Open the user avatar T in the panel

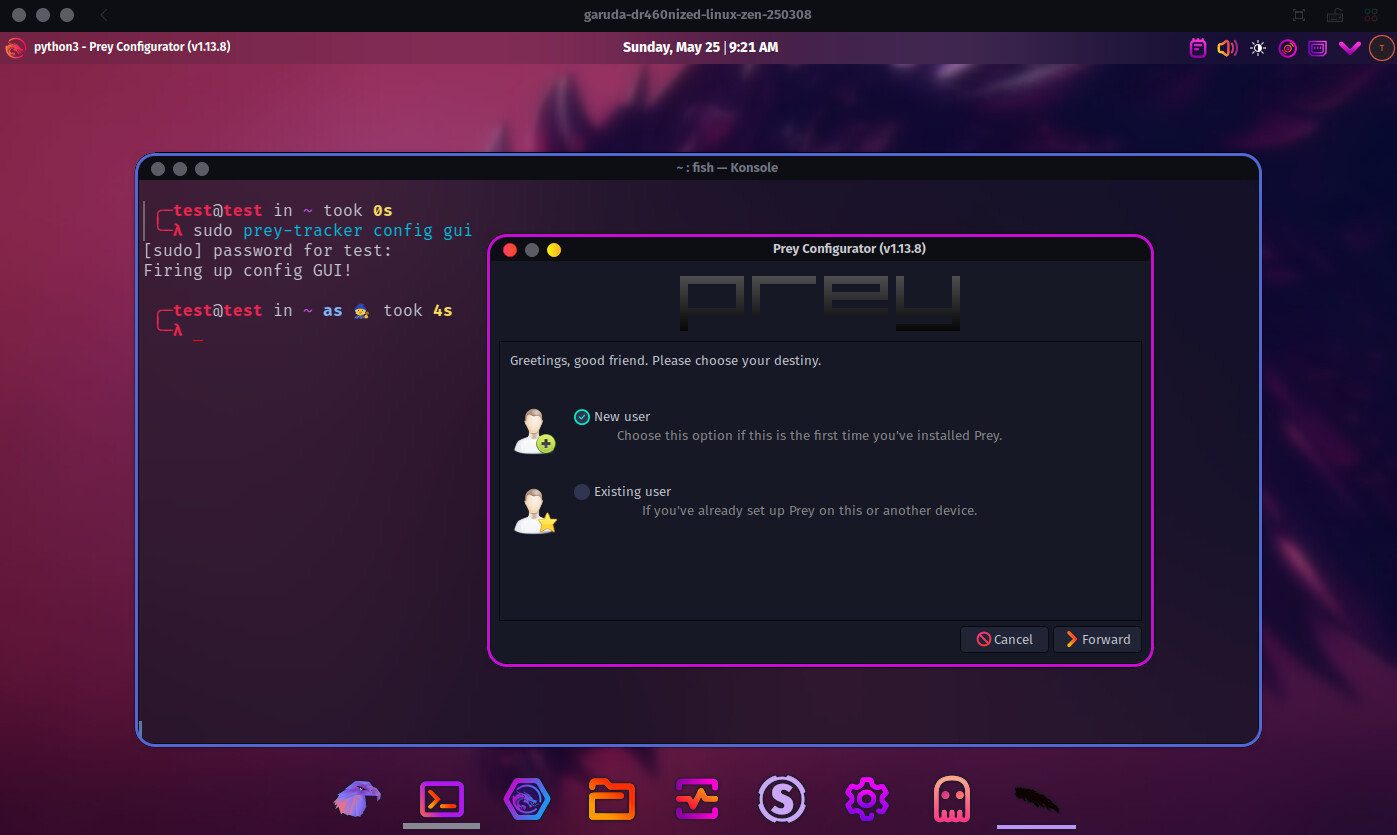(1381, 47)
